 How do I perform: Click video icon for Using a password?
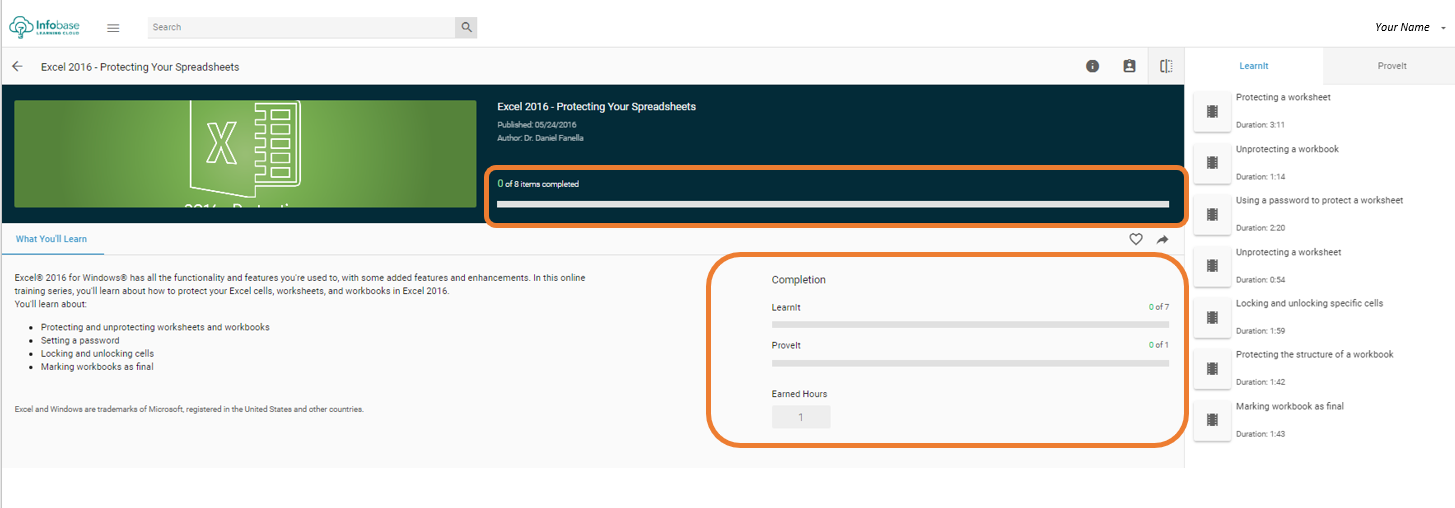1212,214
